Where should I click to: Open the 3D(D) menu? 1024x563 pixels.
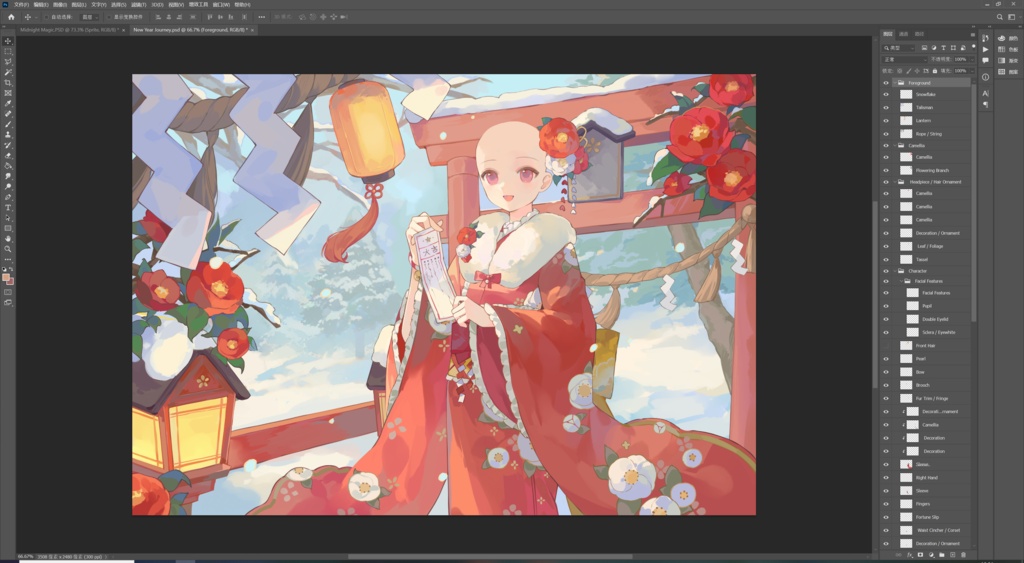(157, 5)
